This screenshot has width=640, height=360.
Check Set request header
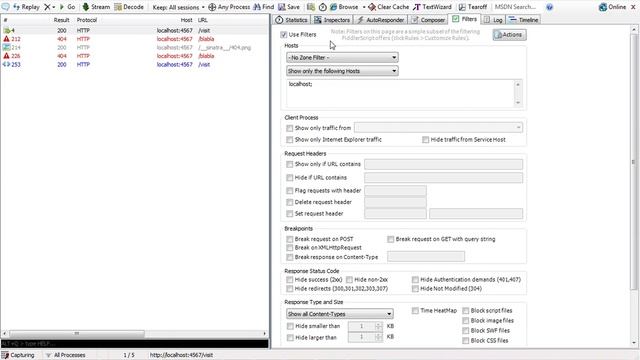(x=289, y=213)
